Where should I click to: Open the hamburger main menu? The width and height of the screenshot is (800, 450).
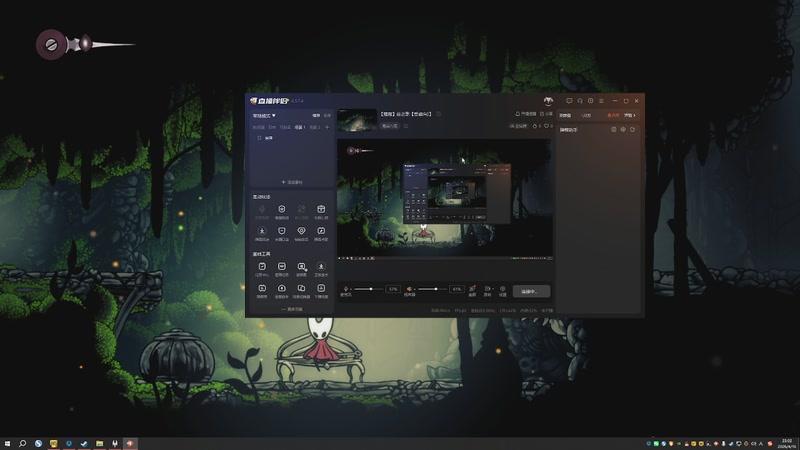(602, 101)
